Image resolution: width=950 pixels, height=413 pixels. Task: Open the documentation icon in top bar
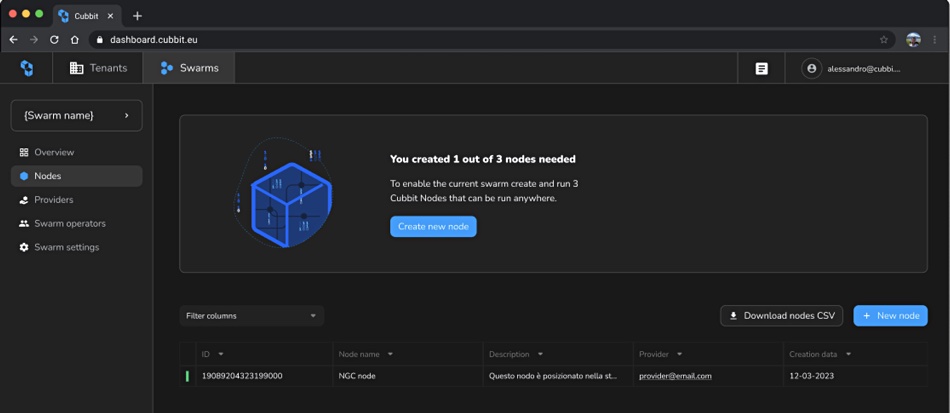pyautogui.click(x=762, y=68)
